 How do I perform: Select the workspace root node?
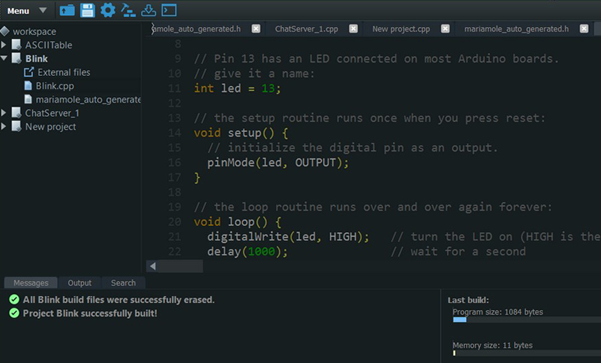[x=34, y=31]
